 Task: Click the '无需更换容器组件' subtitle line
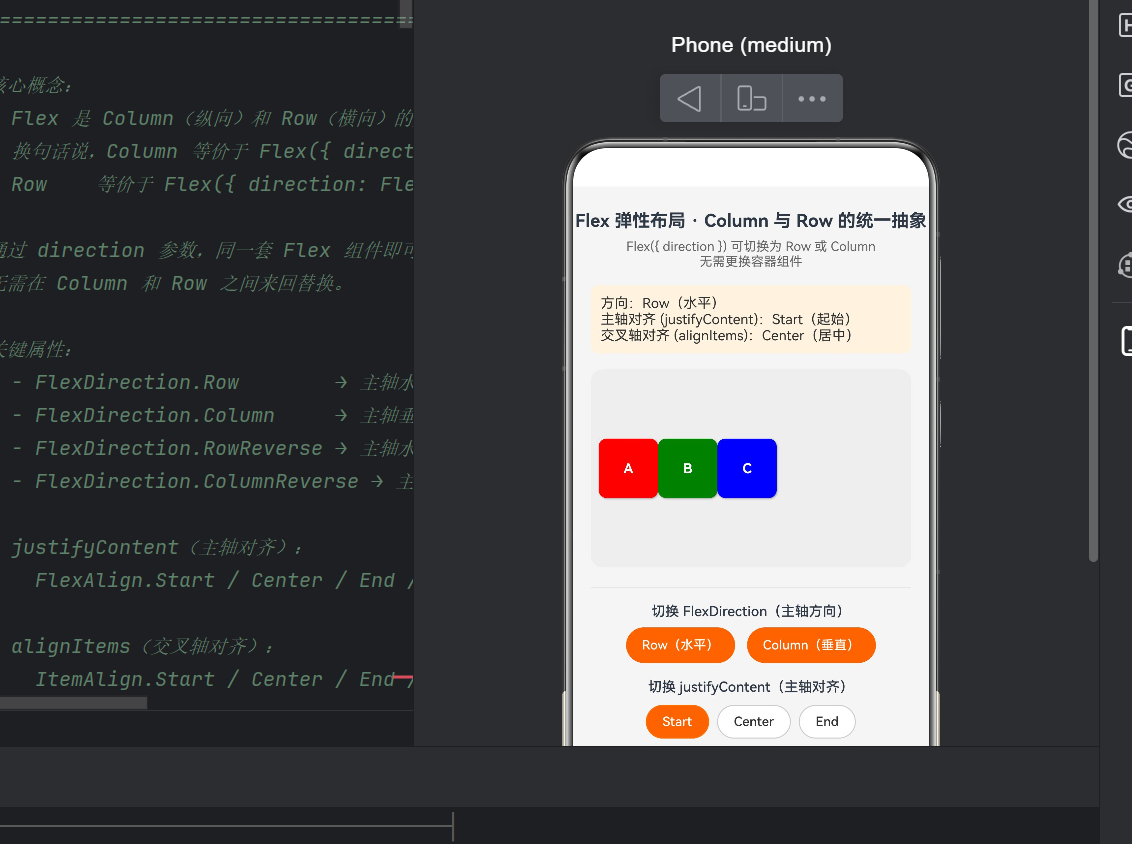point(751,261)
